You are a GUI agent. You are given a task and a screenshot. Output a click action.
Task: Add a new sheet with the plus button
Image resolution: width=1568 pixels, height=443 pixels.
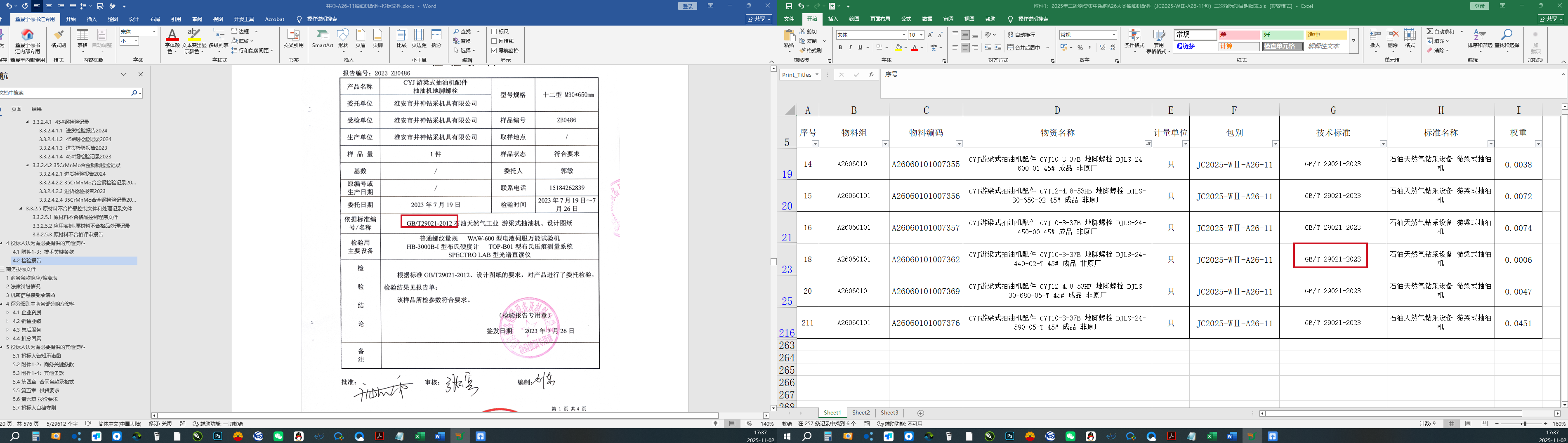point(920,412)
